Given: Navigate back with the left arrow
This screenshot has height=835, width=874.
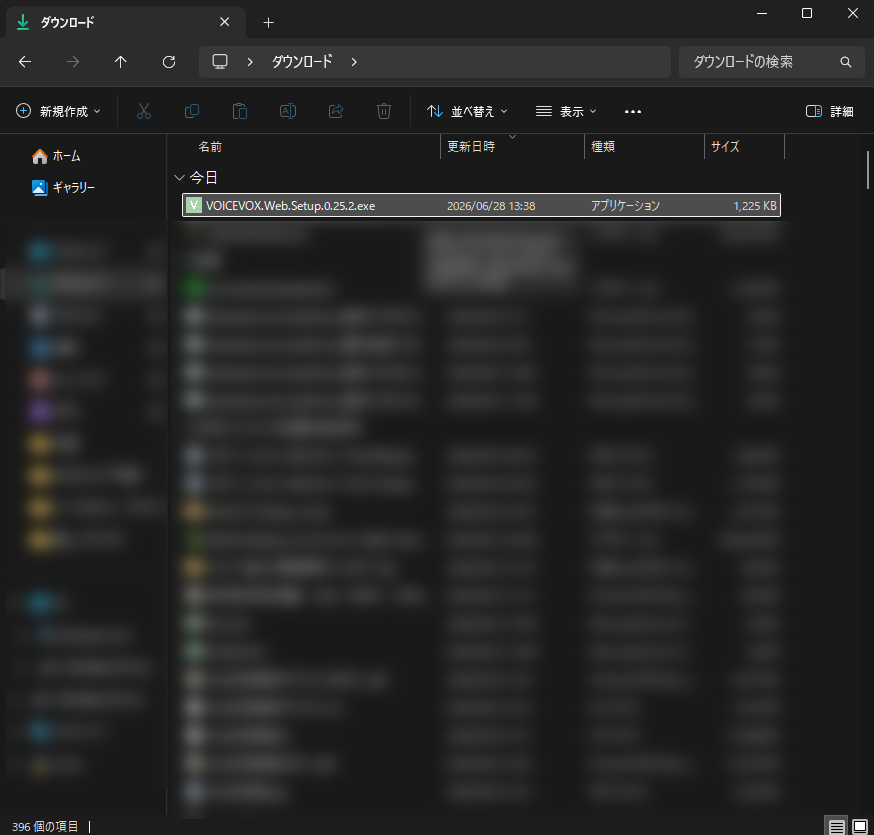Looking at the screenshot, I should (25, 62).
